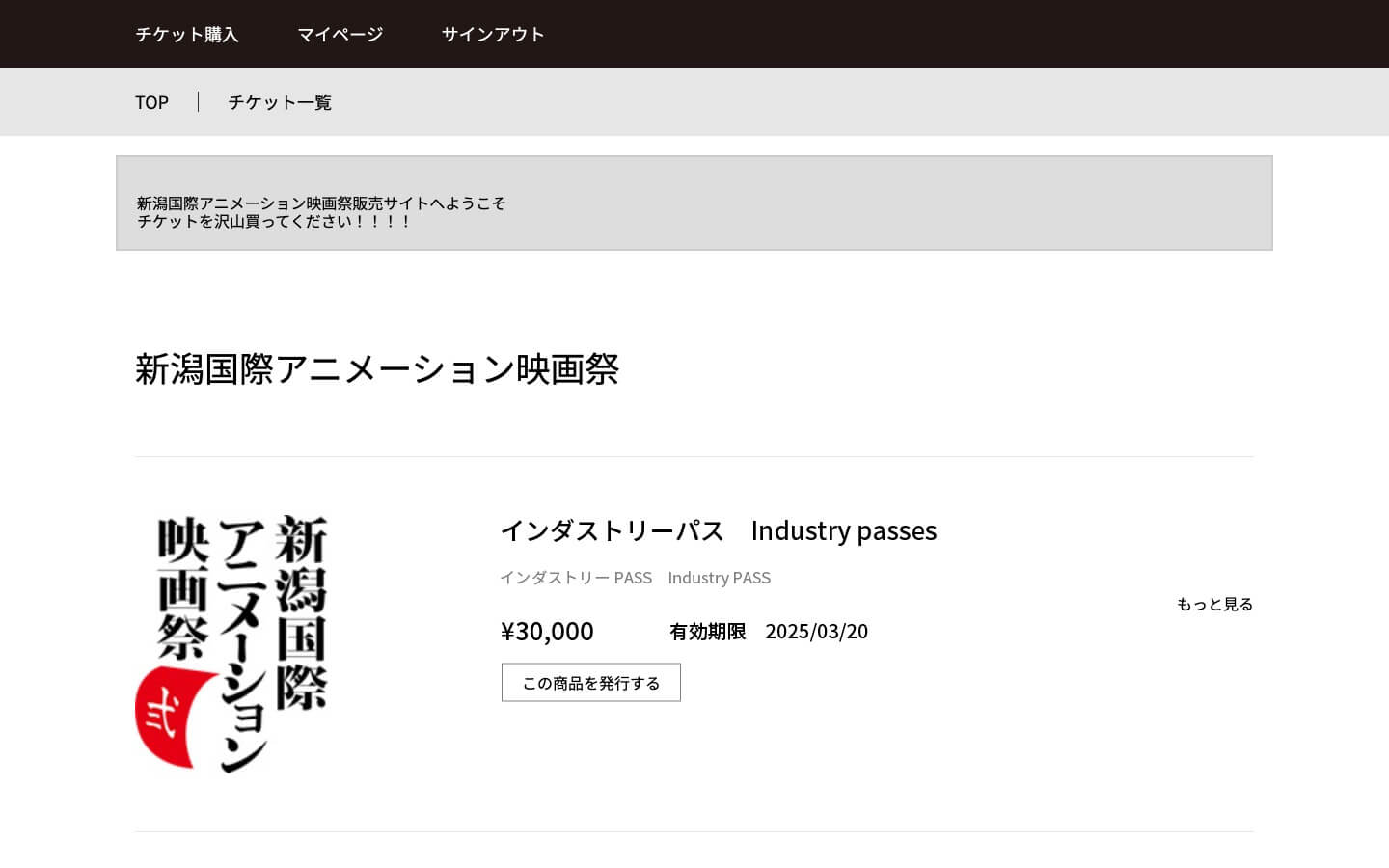The image size is (1389, 868).
Task: Click サインアウト to sign out
Action: tap(492, 35)
